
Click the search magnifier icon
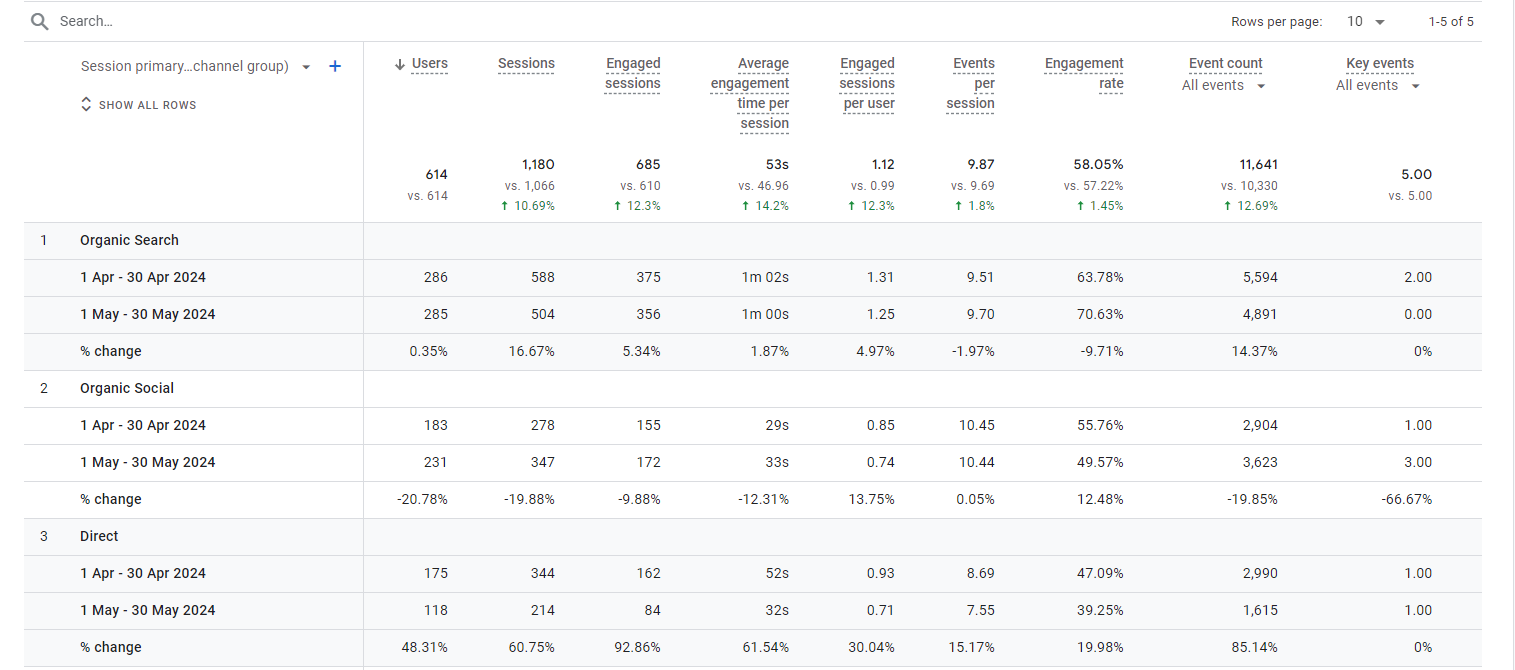(x=39, y=21)
